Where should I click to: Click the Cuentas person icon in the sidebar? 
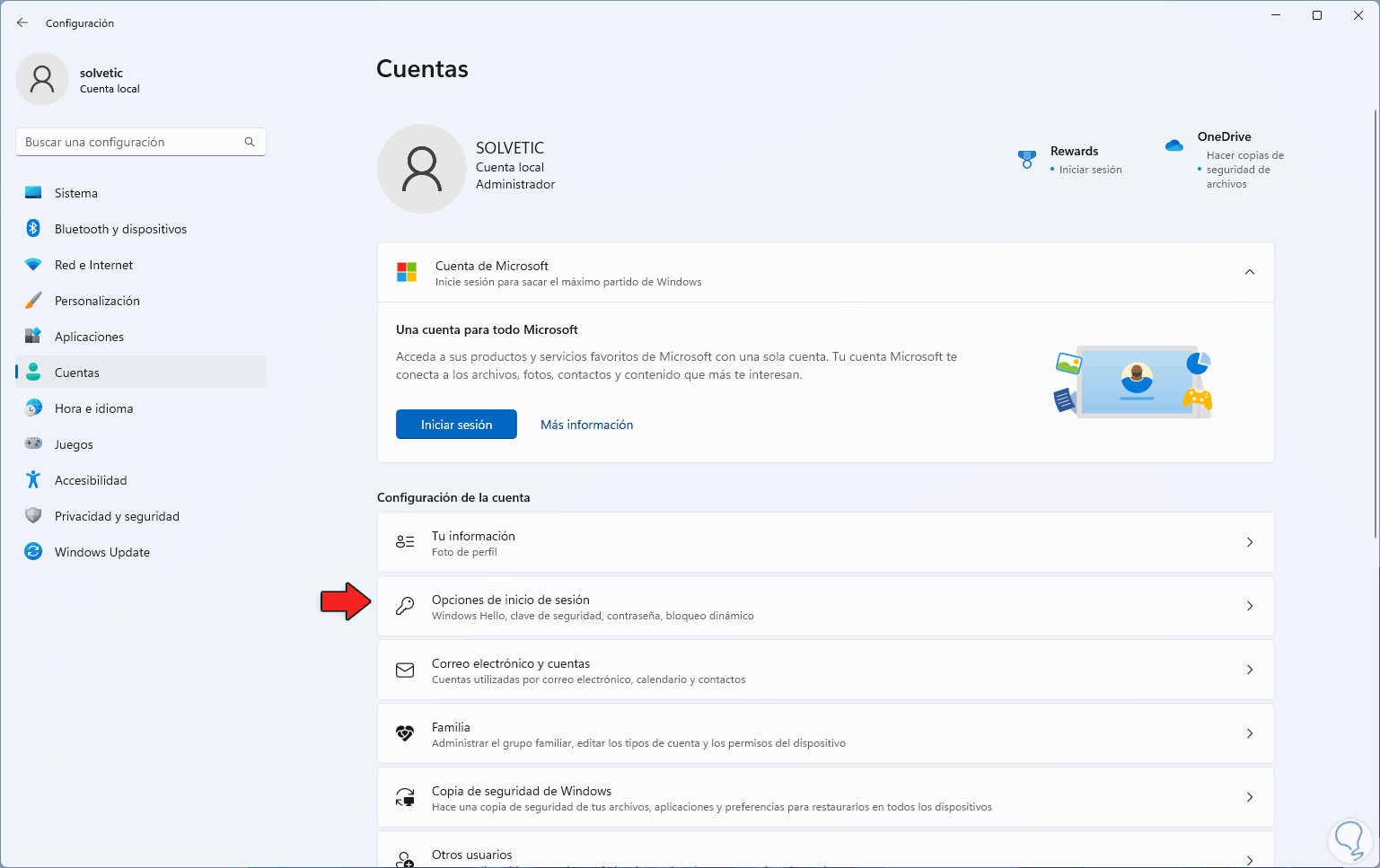click(x=33, y=372)
